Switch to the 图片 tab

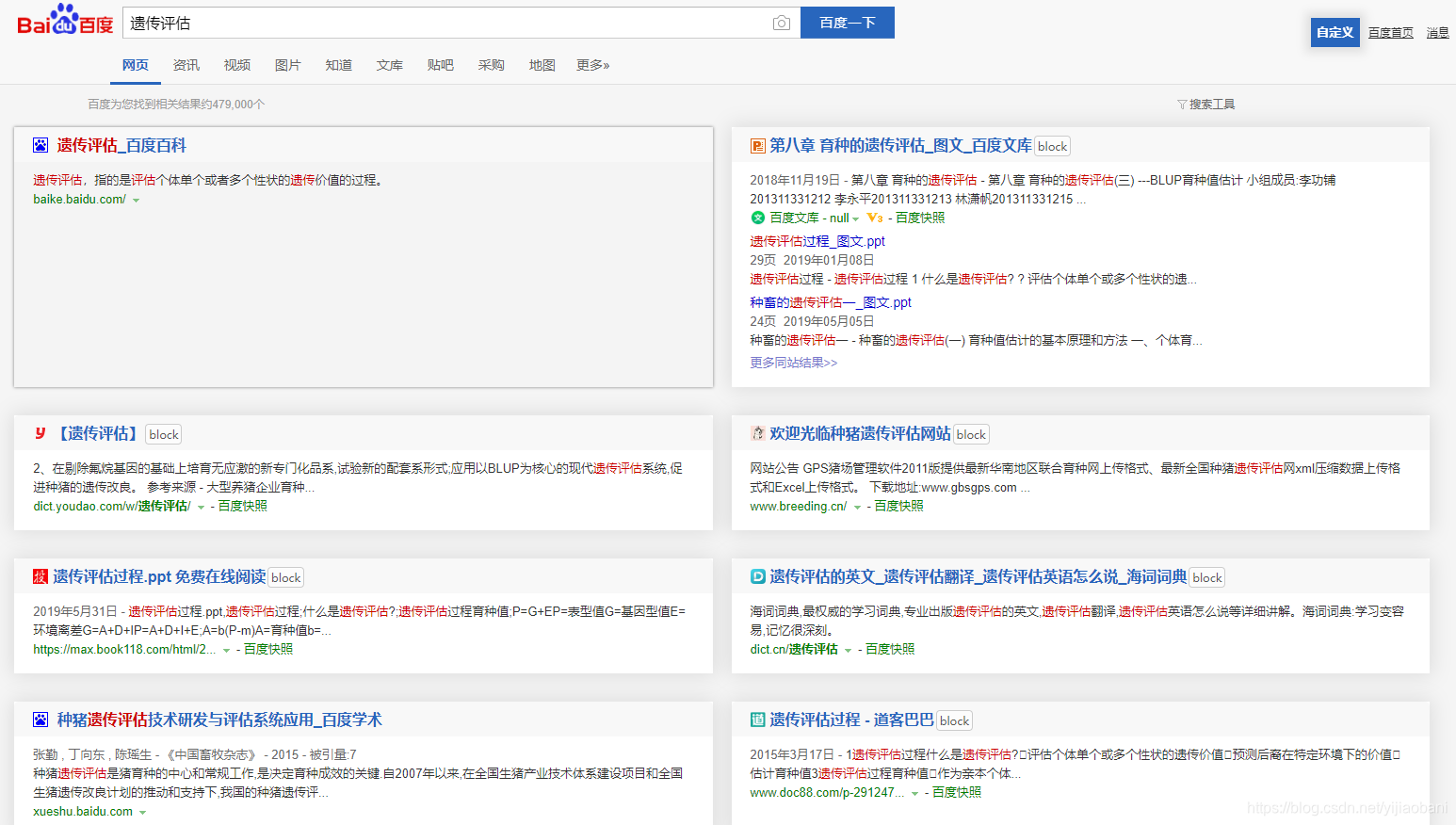point(288,65)
